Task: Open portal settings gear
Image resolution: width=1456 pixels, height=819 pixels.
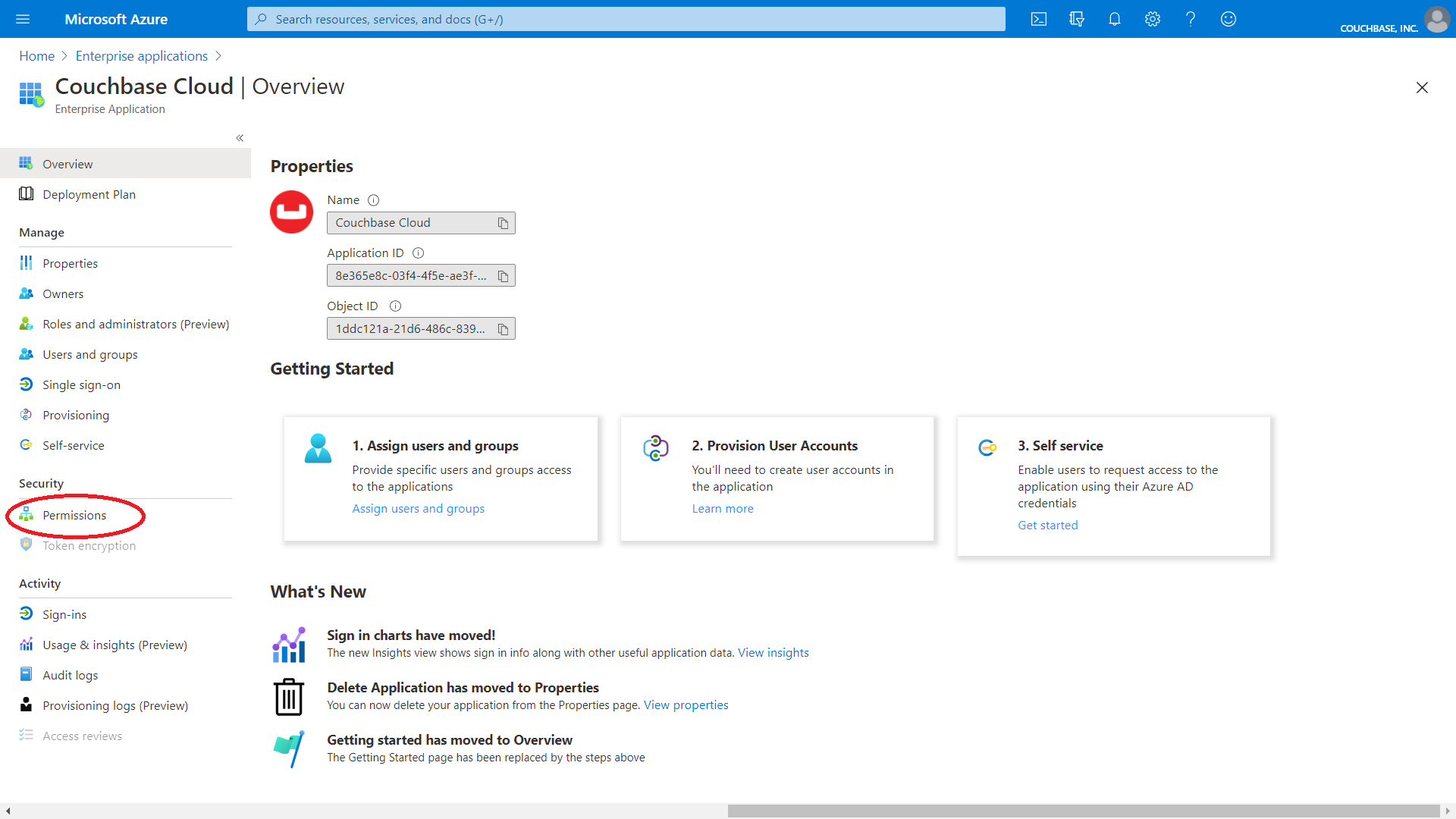Action: [x=1152, y=19]
